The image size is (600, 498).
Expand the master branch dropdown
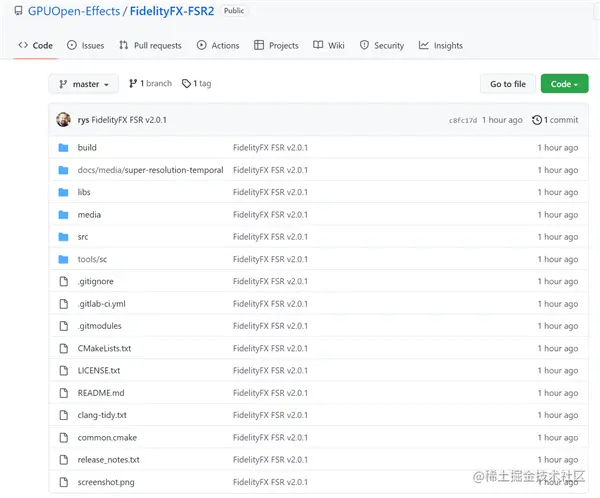click(x=83, y=84)
